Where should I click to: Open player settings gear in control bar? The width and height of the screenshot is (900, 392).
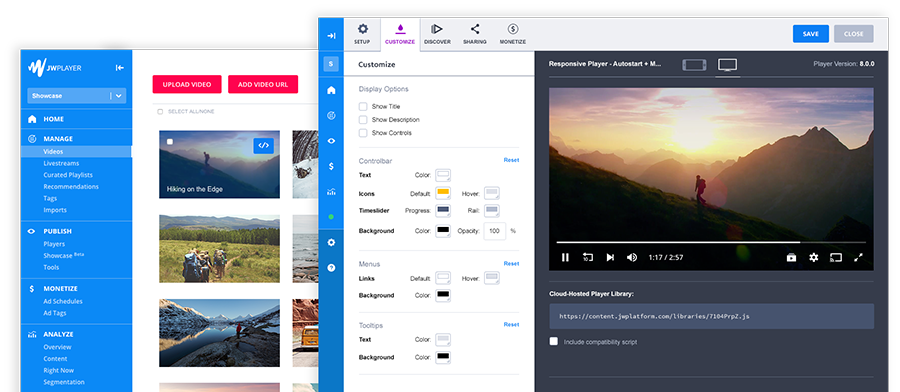point(814,258)
